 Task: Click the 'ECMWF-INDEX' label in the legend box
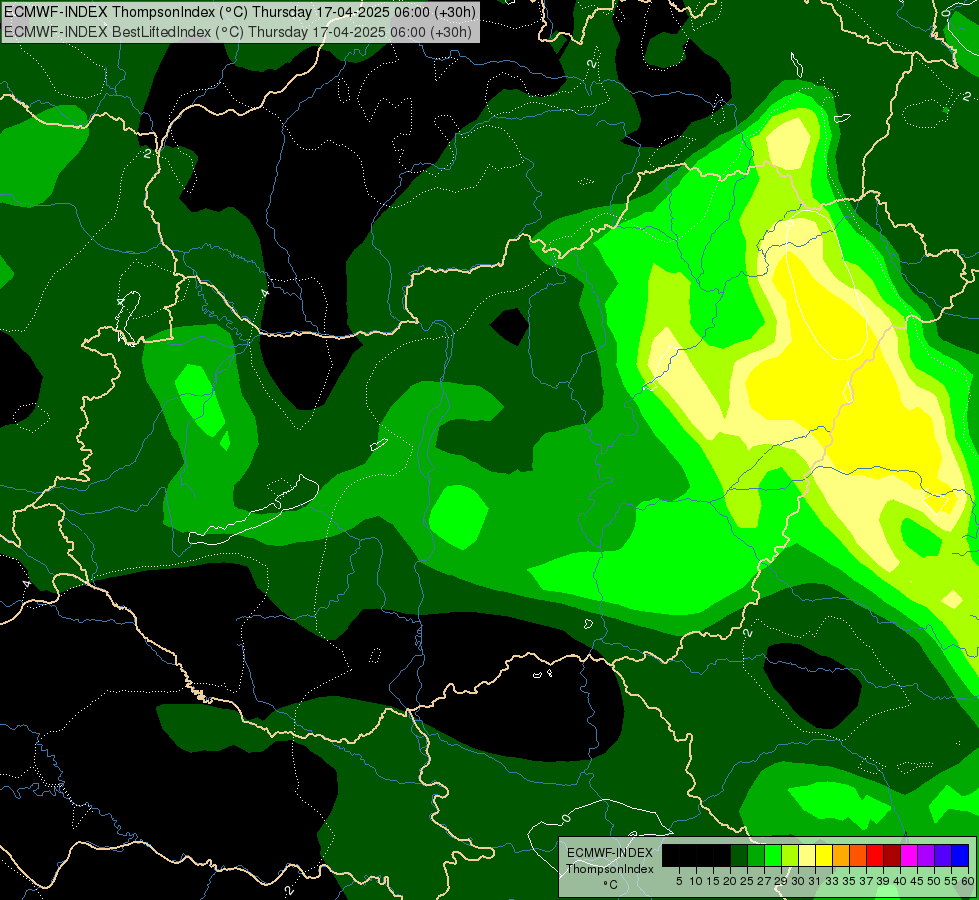tap(610, 853)
